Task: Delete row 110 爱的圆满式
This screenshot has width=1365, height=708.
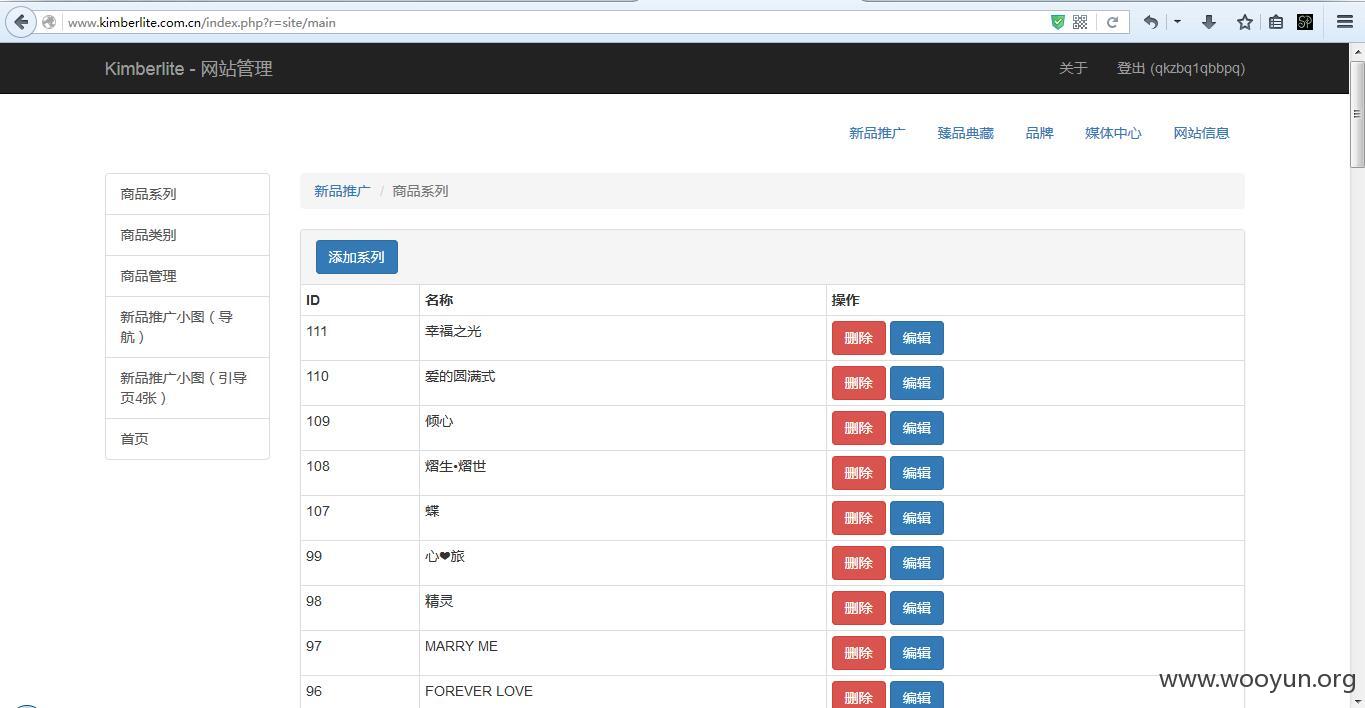Action: tap(859, 383)
